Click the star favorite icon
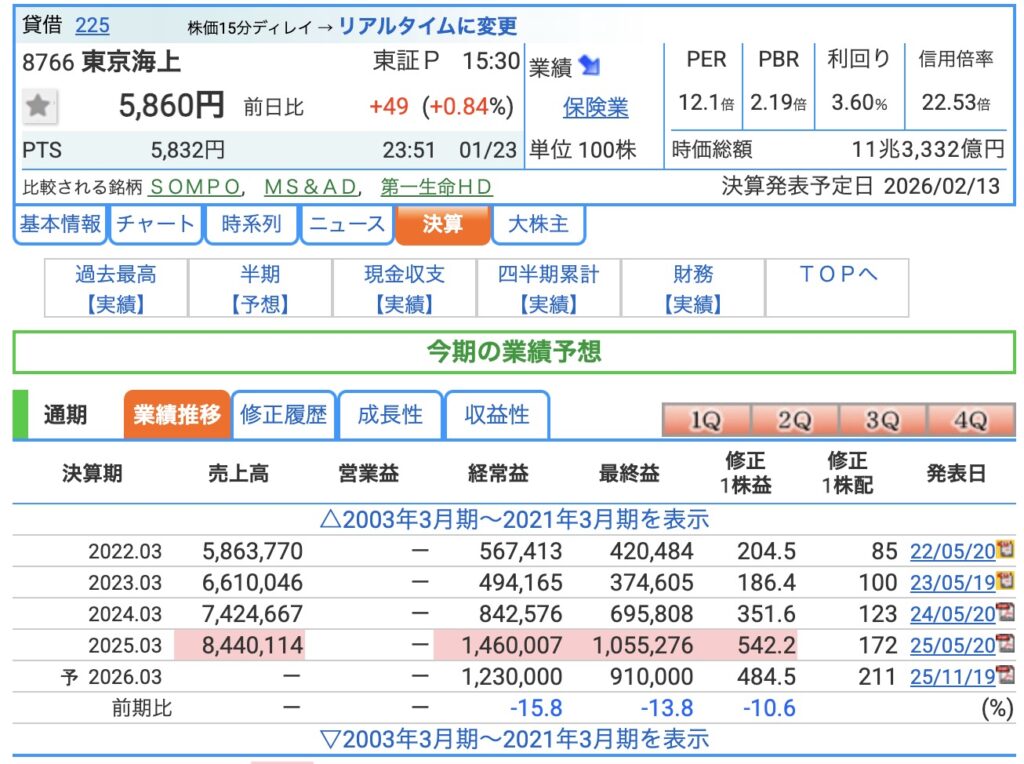The width and height of the screenshot is (1024, 764). click(x=40, y=106)
